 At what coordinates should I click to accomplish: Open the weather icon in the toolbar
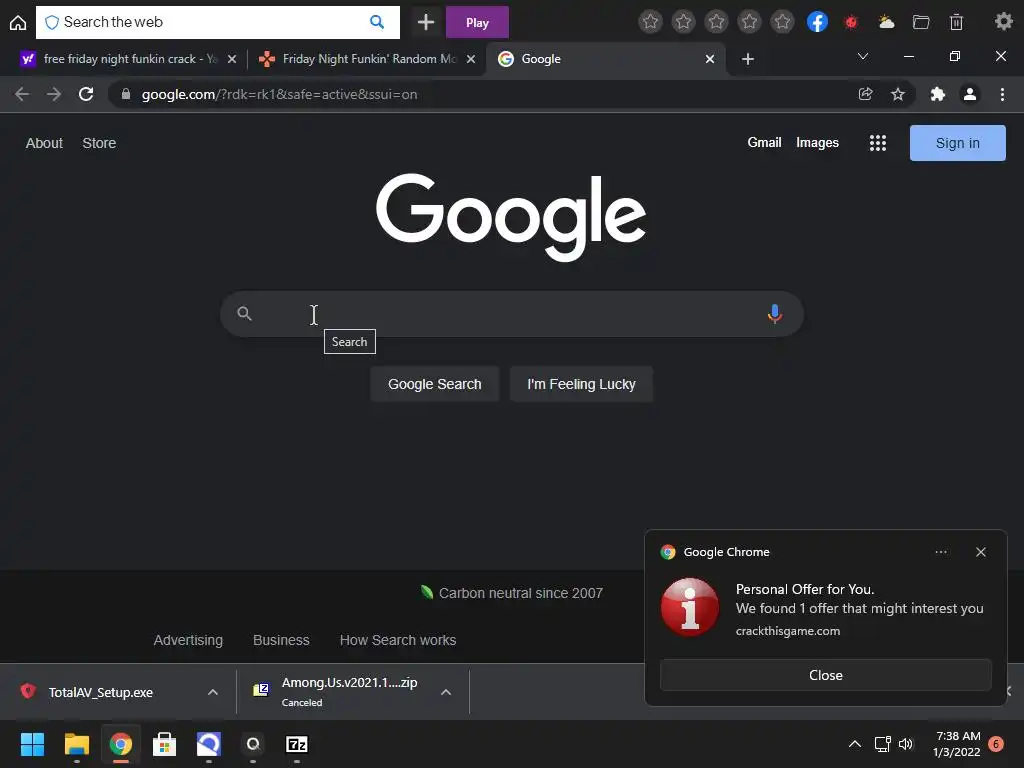pyautogui.click(x=886, y=22)
